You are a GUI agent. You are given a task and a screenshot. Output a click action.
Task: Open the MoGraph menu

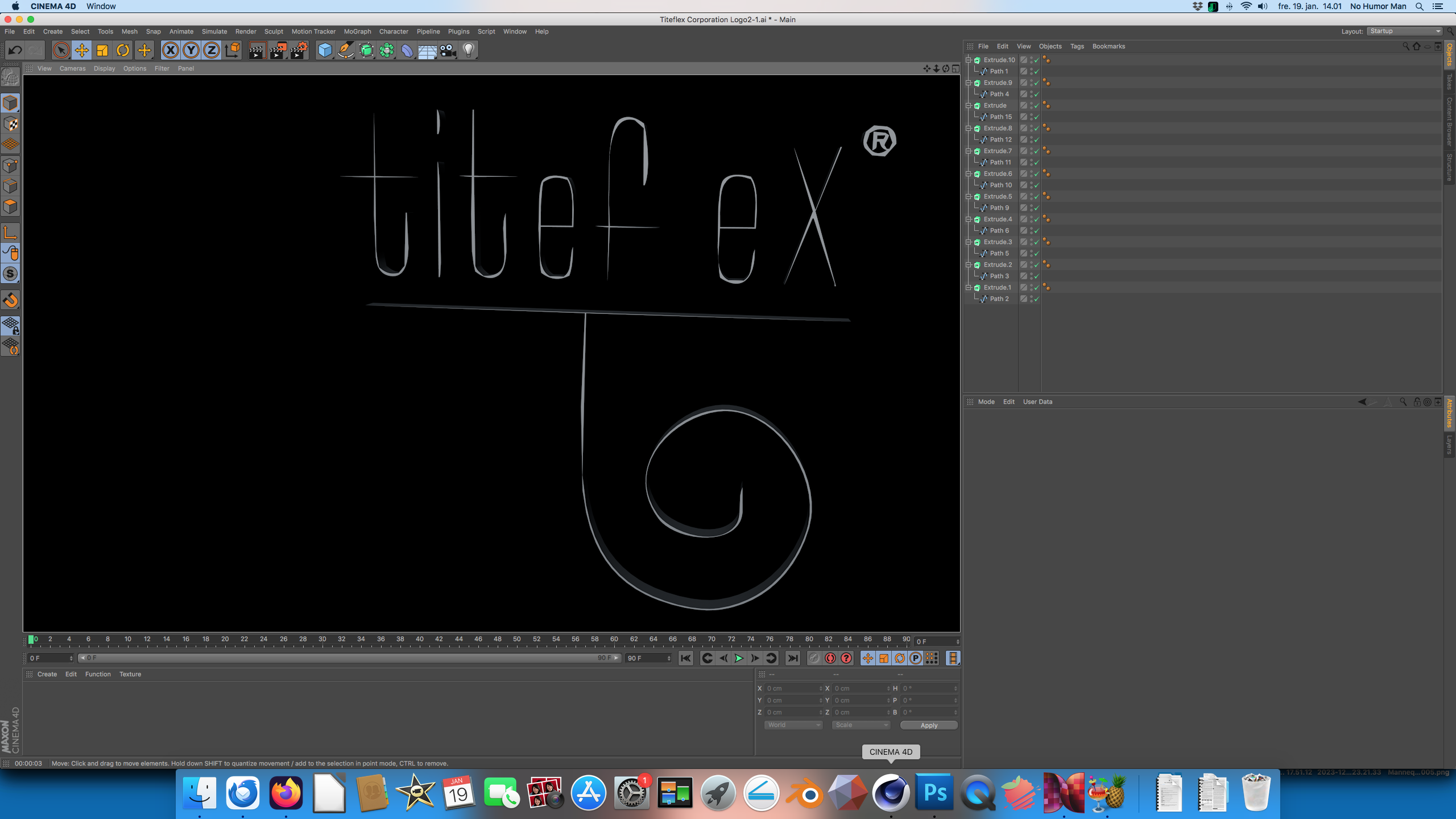click(x=357, y=31)
